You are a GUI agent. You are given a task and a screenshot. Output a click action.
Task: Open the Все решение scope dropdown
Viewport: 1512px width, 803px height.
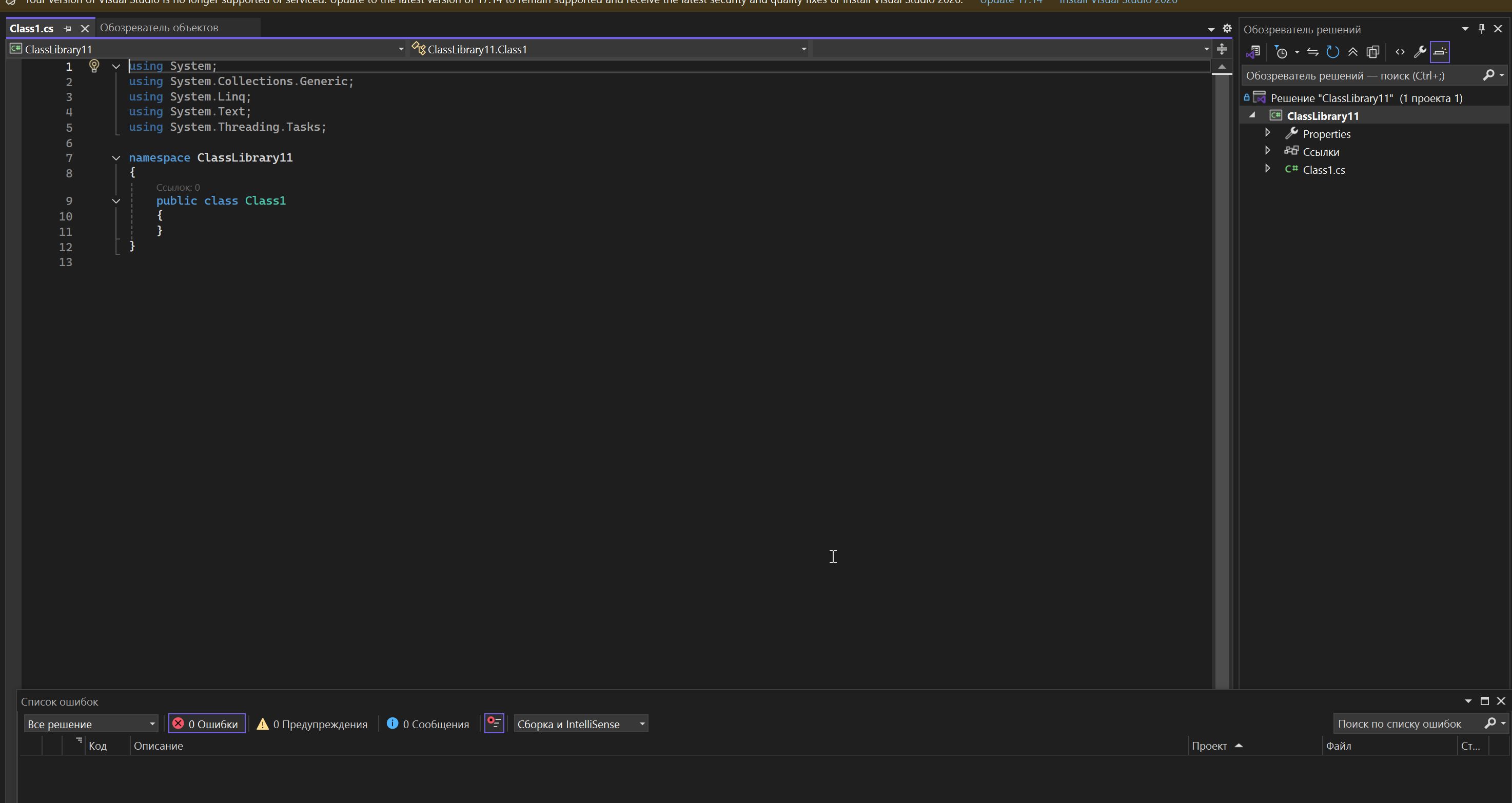point(91,724)
